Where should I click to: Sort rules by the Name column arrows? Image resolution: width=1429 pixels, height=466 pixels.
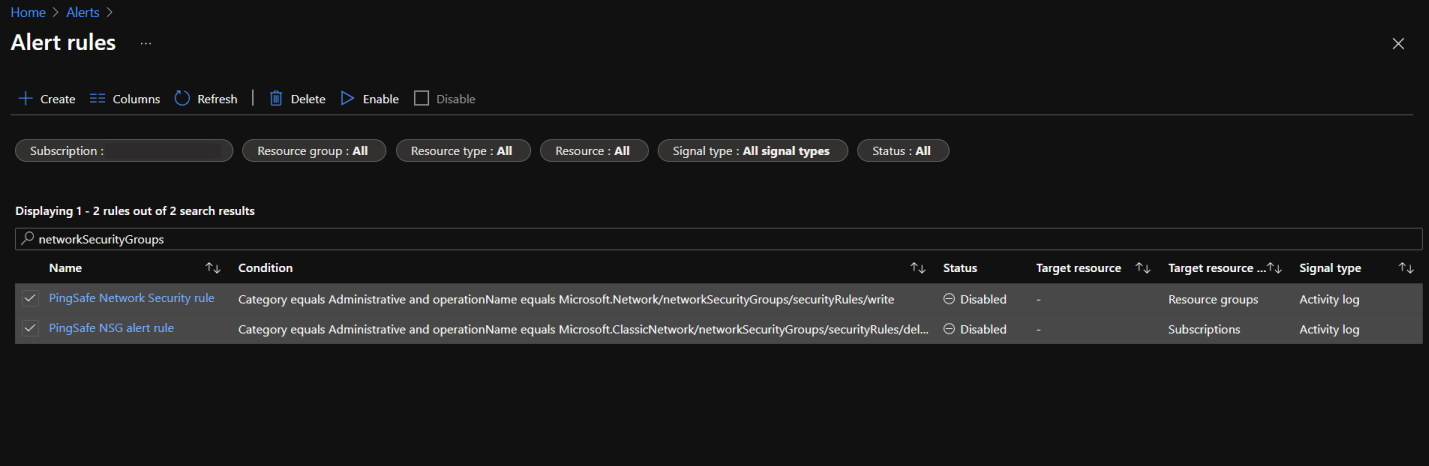pos(212,268)
